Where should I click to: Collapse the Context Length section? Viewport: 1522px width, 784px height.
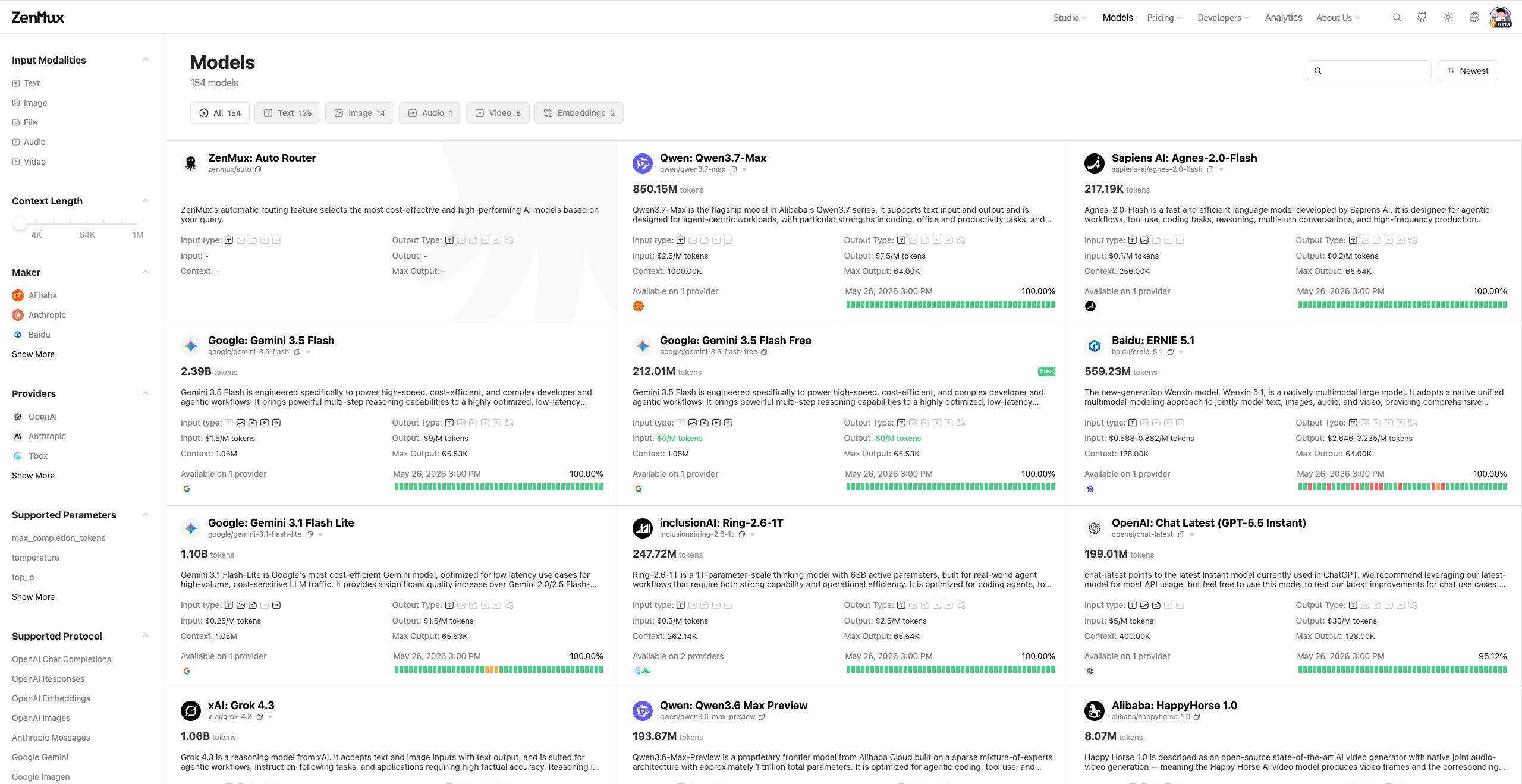pos(146,200)
